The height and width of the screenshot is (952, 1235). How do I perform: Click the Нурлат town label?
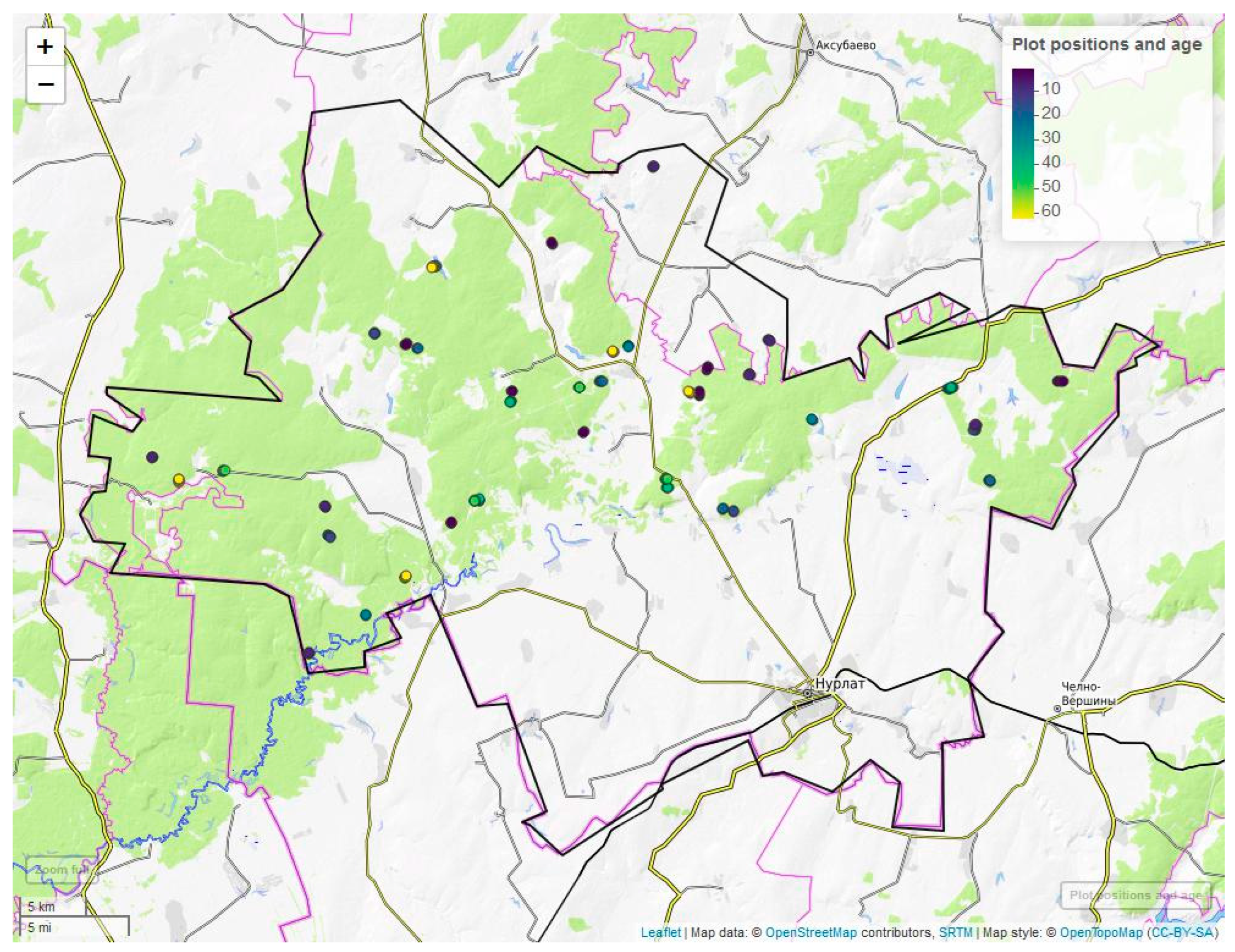pos(840,684)
